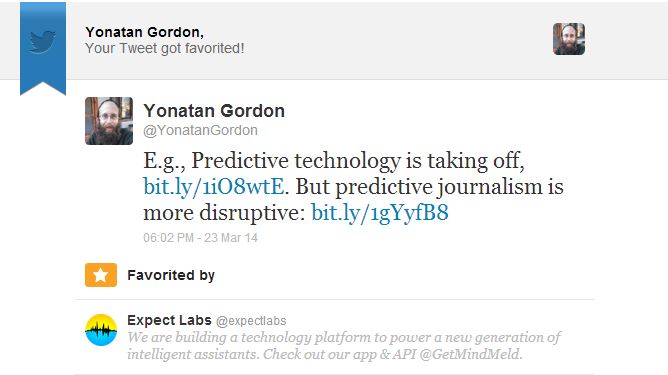Click the orange favorite star icon
The width and height of the screenshot is (668, 375).
(x=101, y=275)
